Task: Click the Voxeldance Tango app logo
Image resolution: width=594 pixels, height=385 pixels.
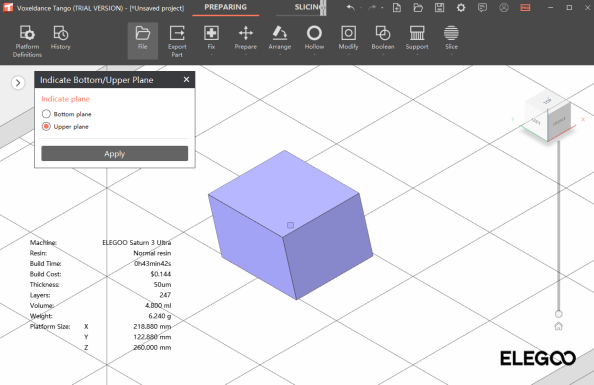Action: (x=8, y=8)
